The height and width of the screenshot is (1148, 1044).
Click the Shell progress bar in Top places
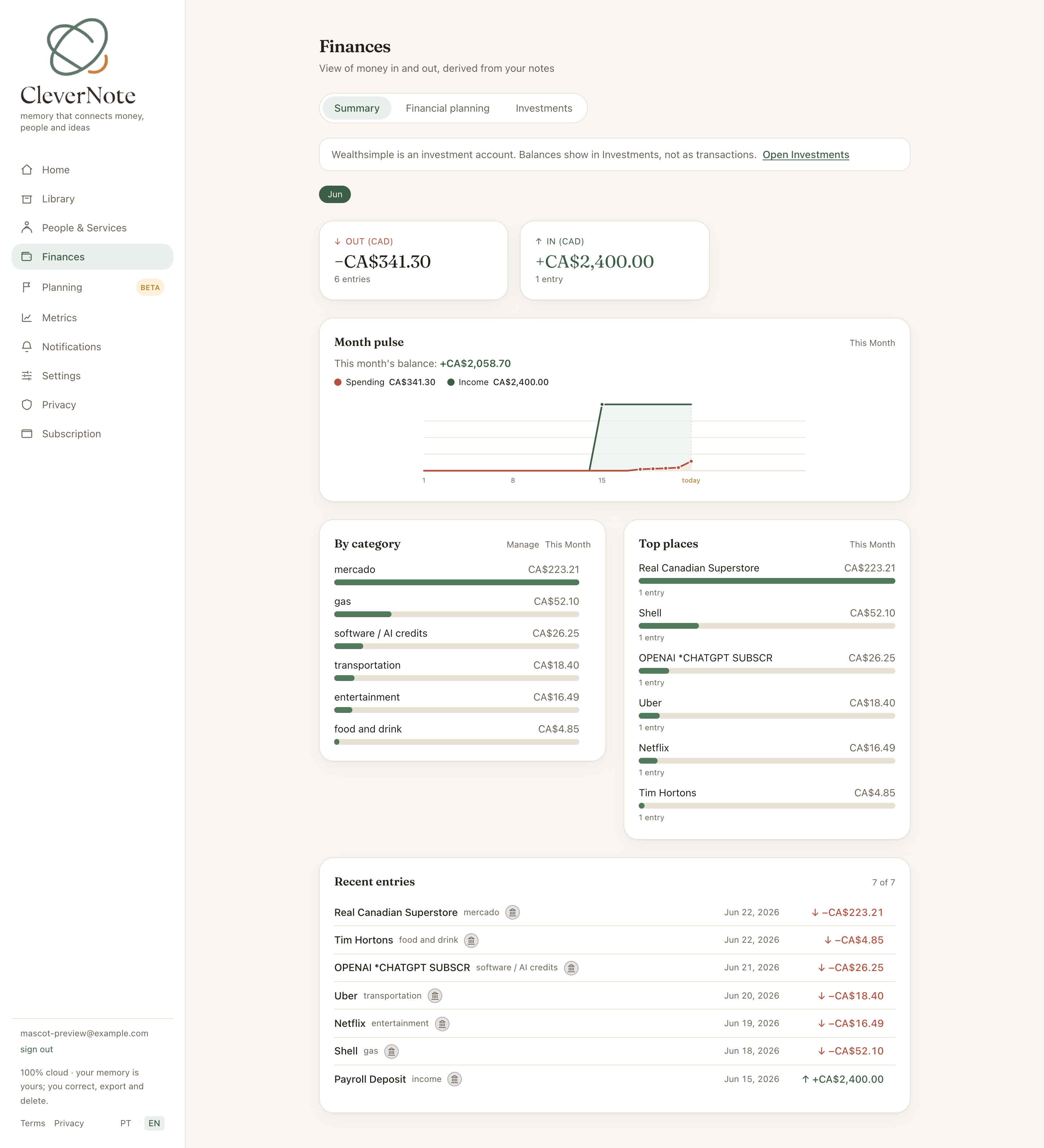[767, 626]
